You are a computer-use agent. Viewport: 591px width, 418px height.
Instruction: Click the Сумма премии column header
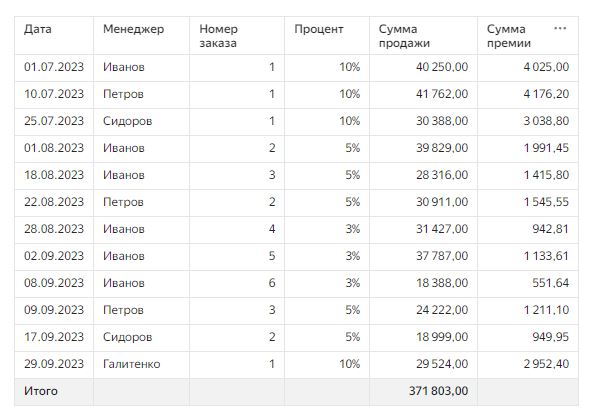tap(508, 36)
